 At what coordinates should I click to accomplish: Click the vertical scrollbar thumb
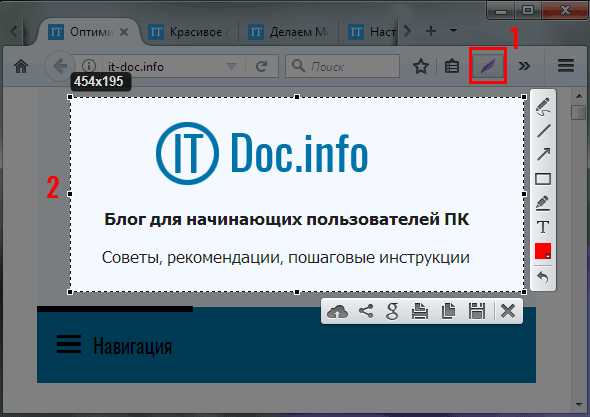578,112
